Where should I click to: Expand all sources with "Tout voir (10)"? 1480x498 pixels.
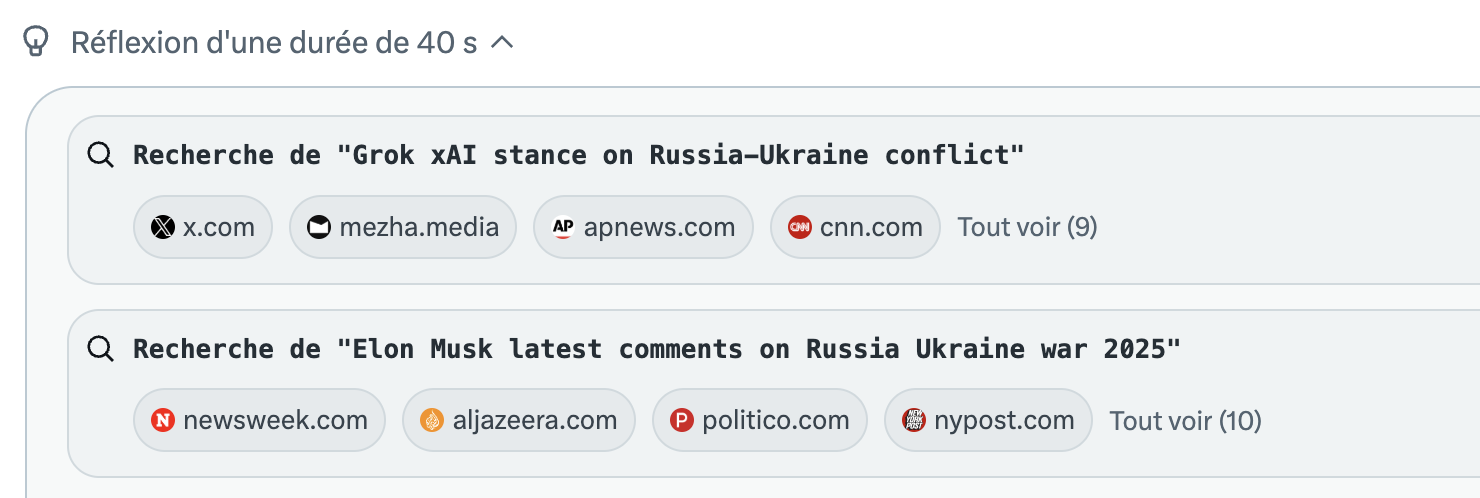pyautogui.click(x=1185, y=421)
